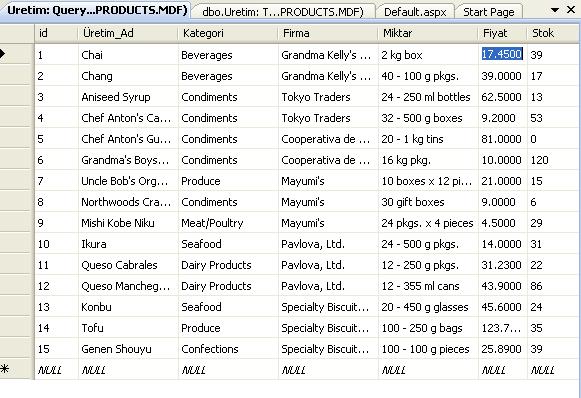Close the current document tab with X
This screenshot has height=398, width=581.
571,10
